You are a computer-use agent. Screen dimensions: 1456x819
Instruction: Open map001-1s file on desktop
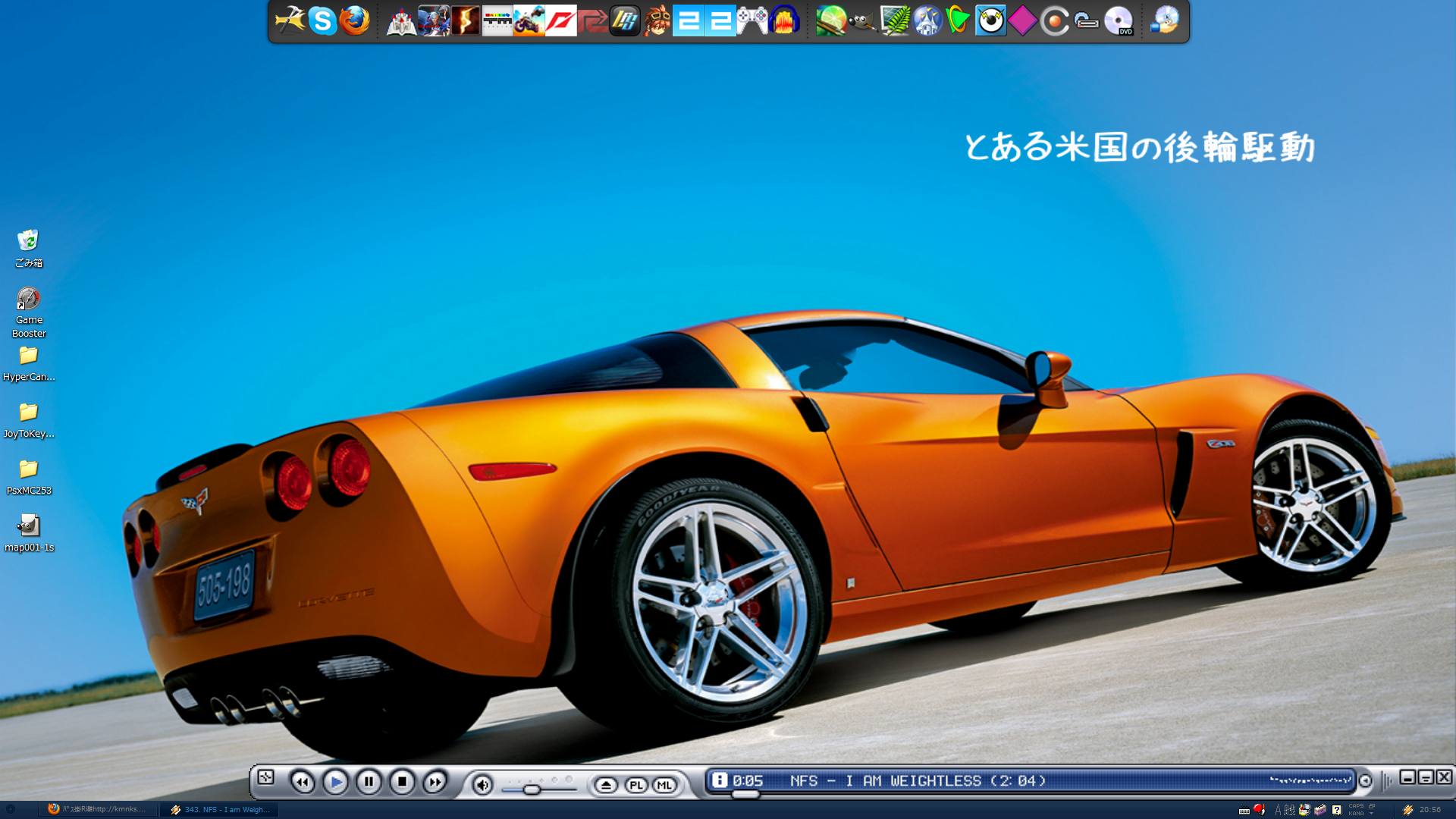tap(28, 526)
